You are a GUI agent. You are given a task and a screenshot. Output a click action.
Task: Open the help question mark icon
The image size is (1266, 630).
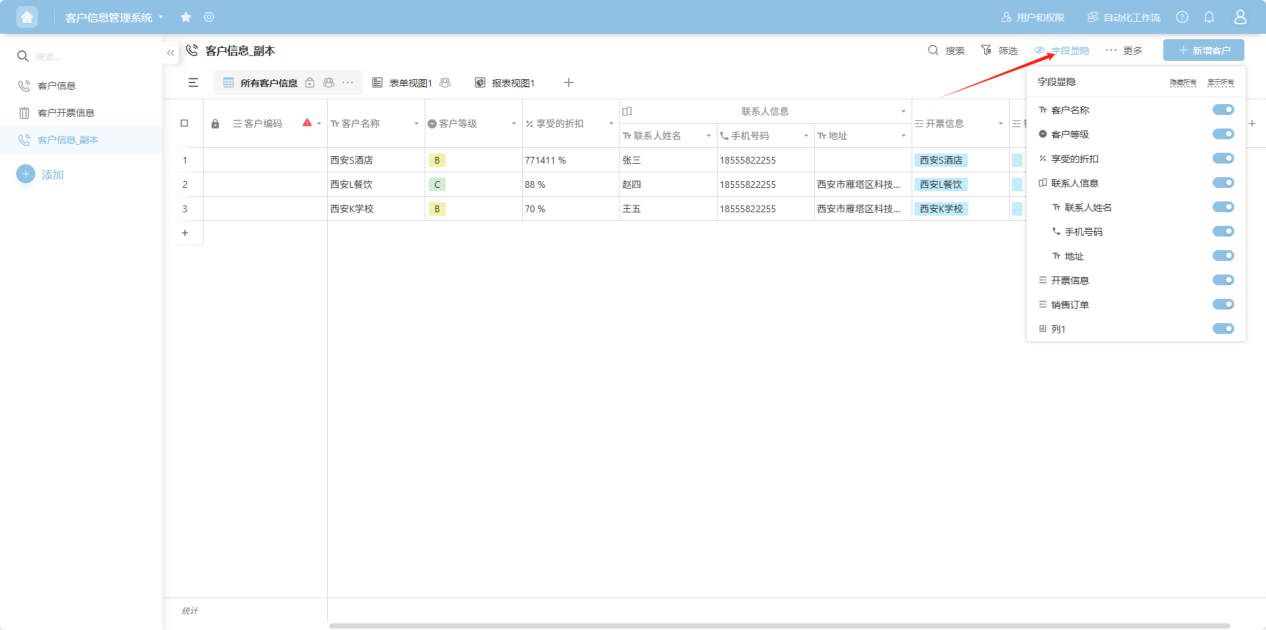[1182, 17]
